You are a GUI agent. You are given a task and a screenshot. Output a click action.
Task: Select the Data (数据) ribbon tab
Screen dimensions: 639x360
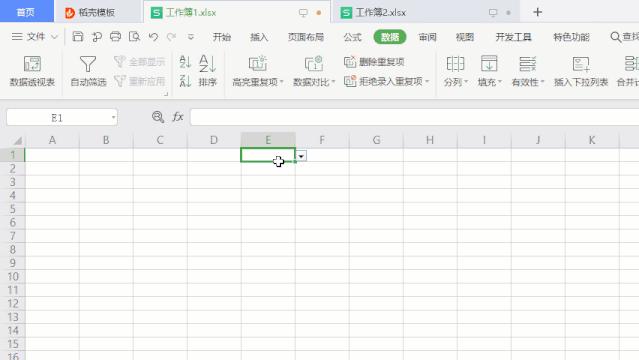tap(390, 37)
